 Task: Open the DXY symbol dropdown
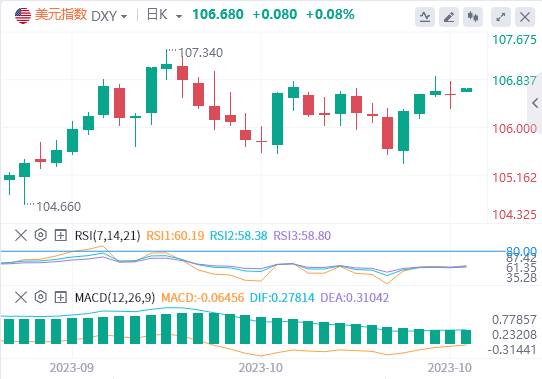[109, 16]
